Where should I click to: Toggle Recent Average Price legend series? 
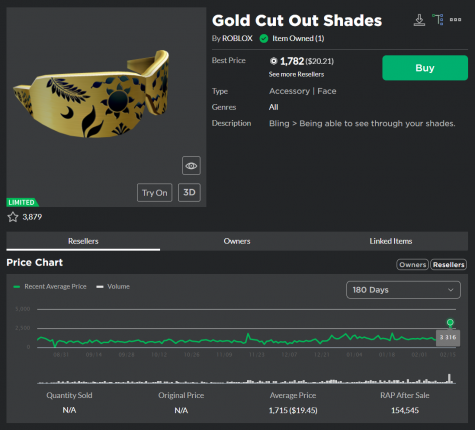click(50, 287)
